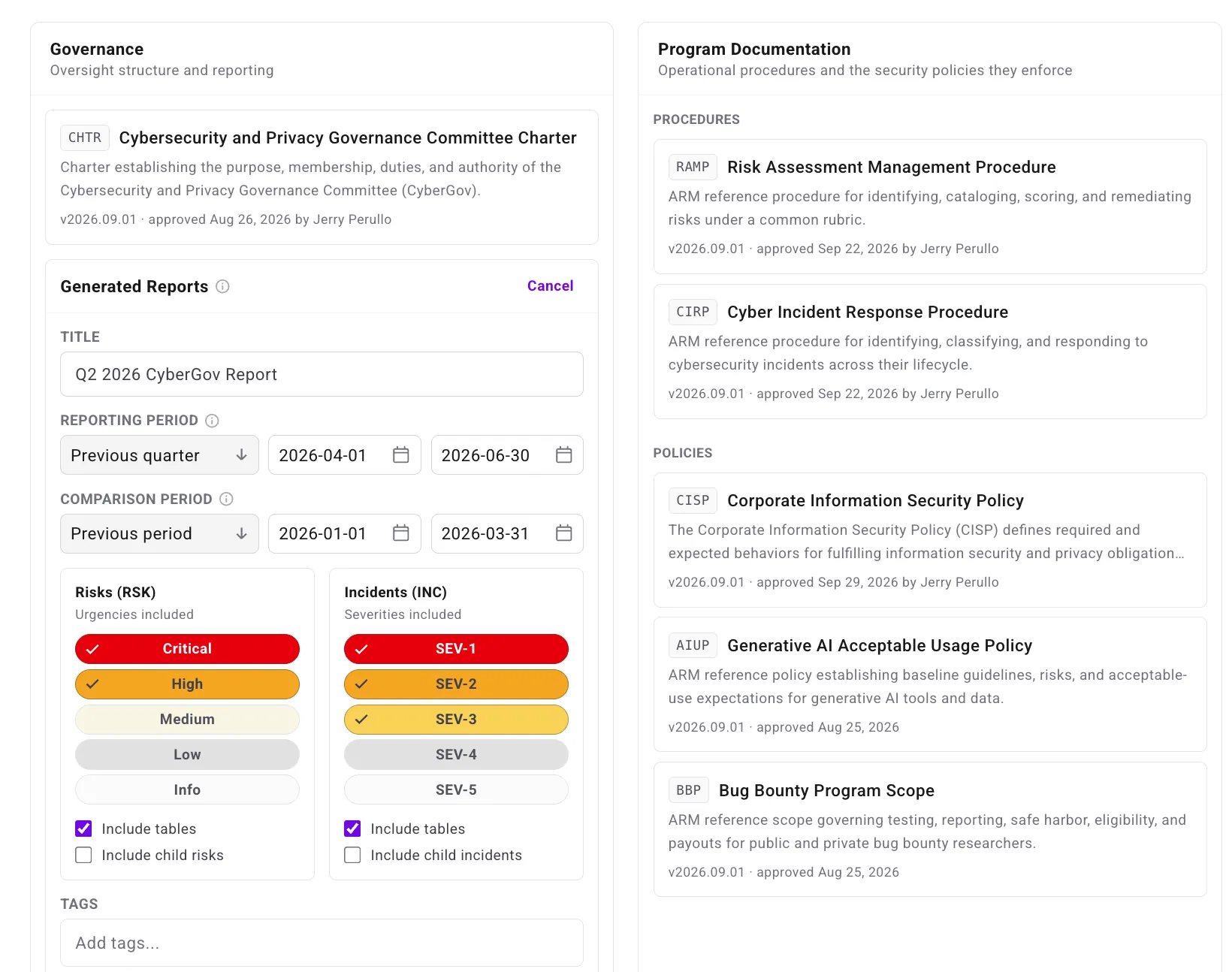1232x972 pixels.
Task: Select the SEV-4 severity chip
Action: click(456, 755)
